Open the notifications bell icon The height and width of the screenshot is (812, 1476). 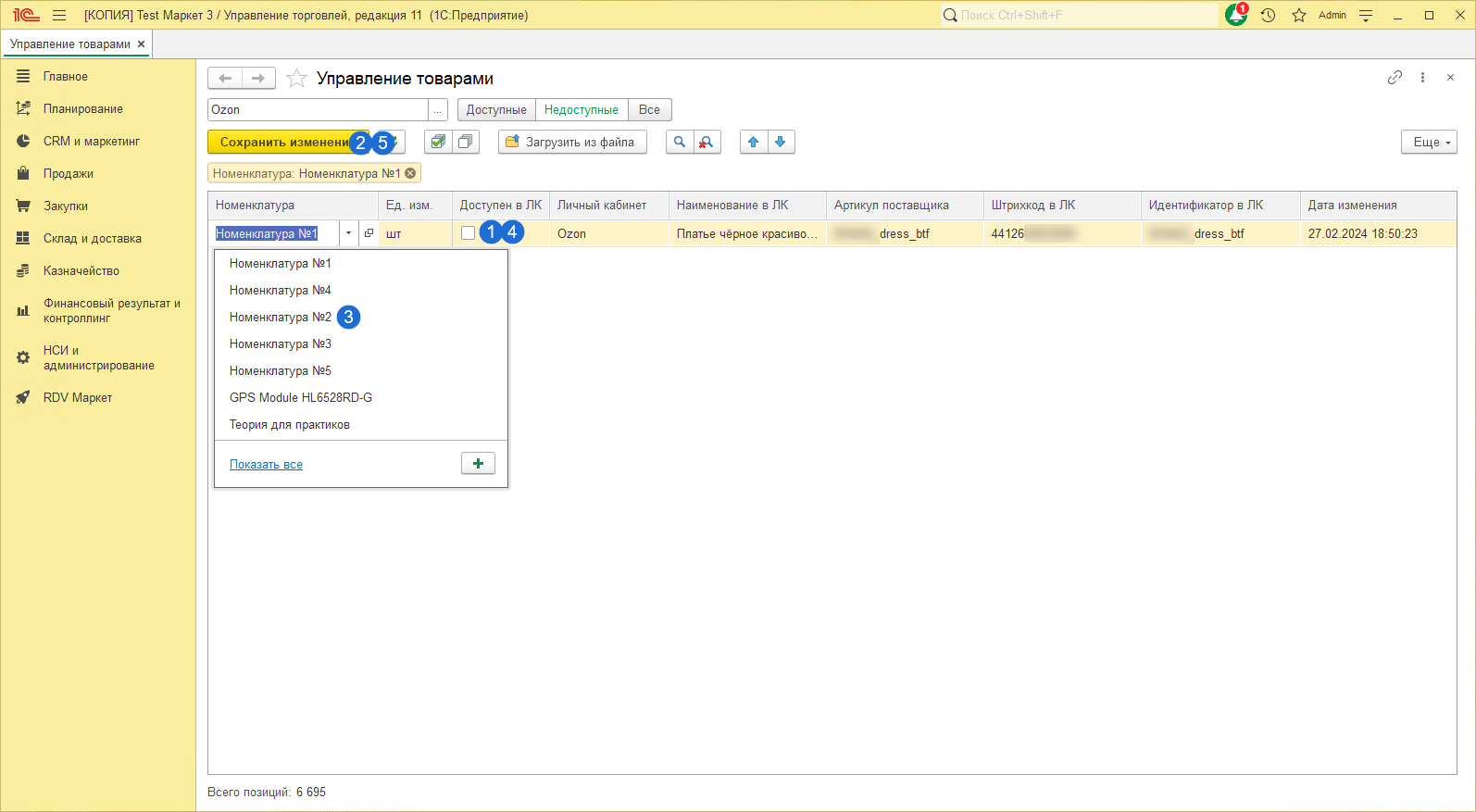point(1235,15)
